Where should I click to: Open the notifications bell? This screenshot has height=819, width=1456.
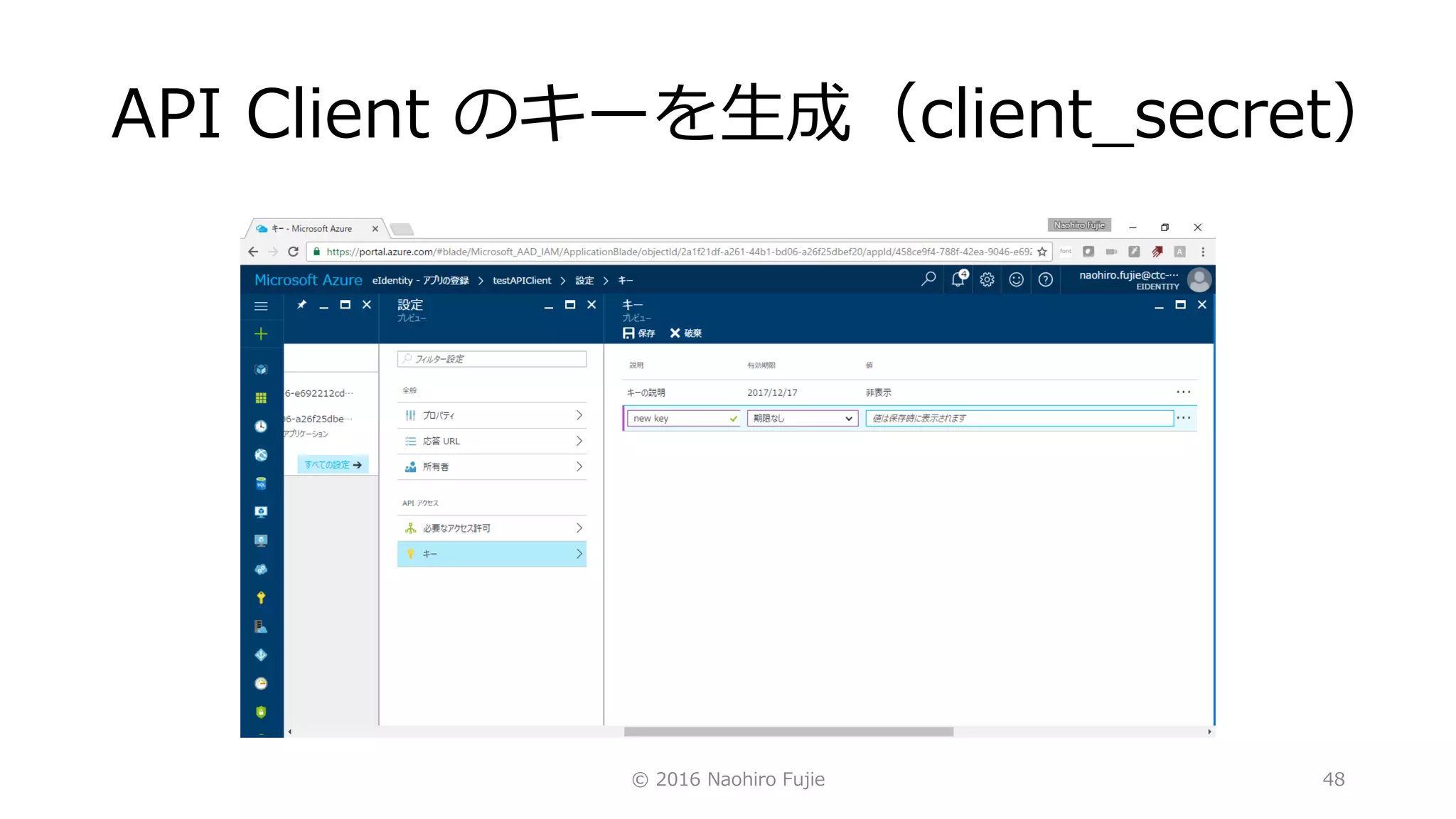coord(958,279)
